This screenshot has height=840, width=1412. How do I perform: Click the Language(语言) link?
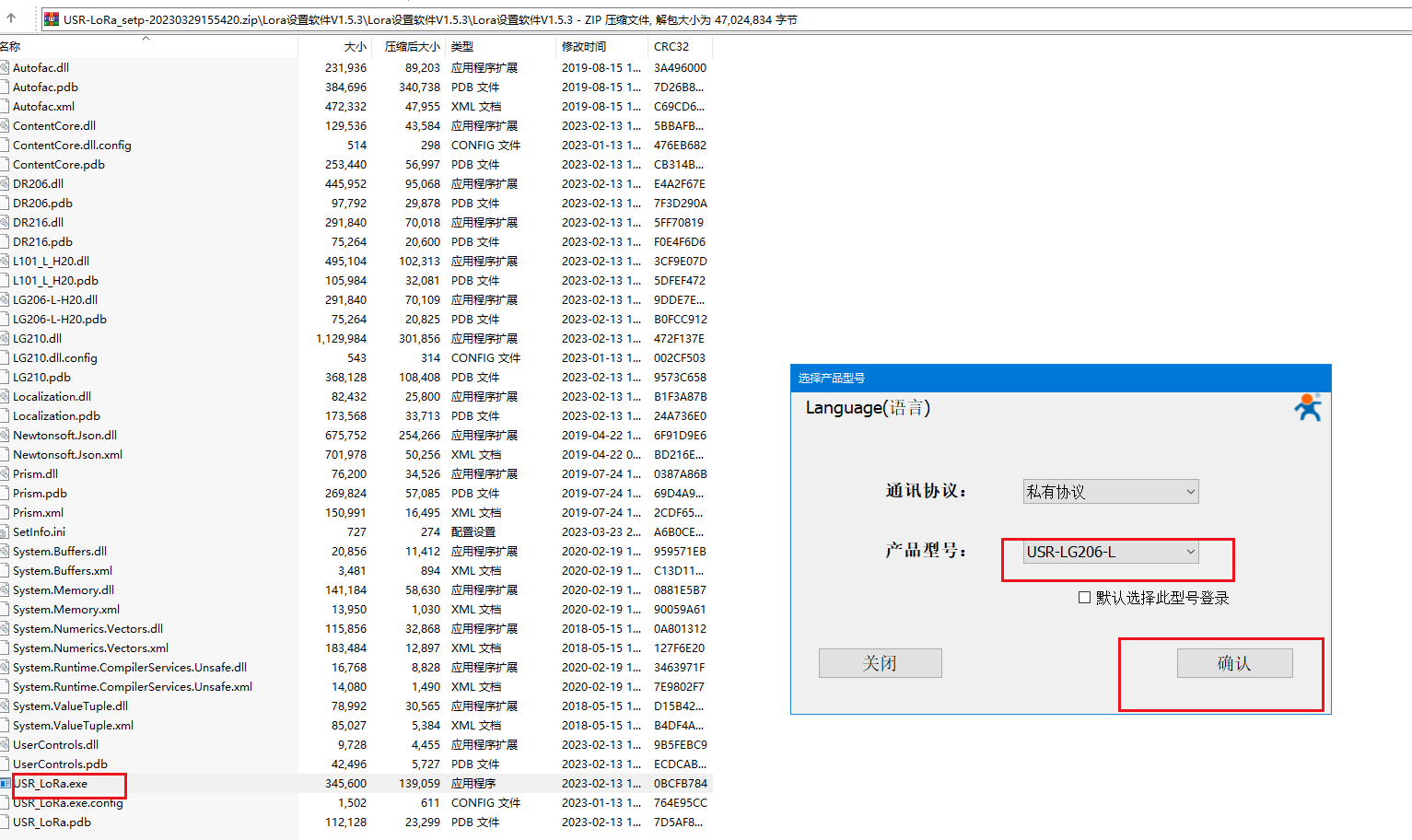(x=868, y=407)
